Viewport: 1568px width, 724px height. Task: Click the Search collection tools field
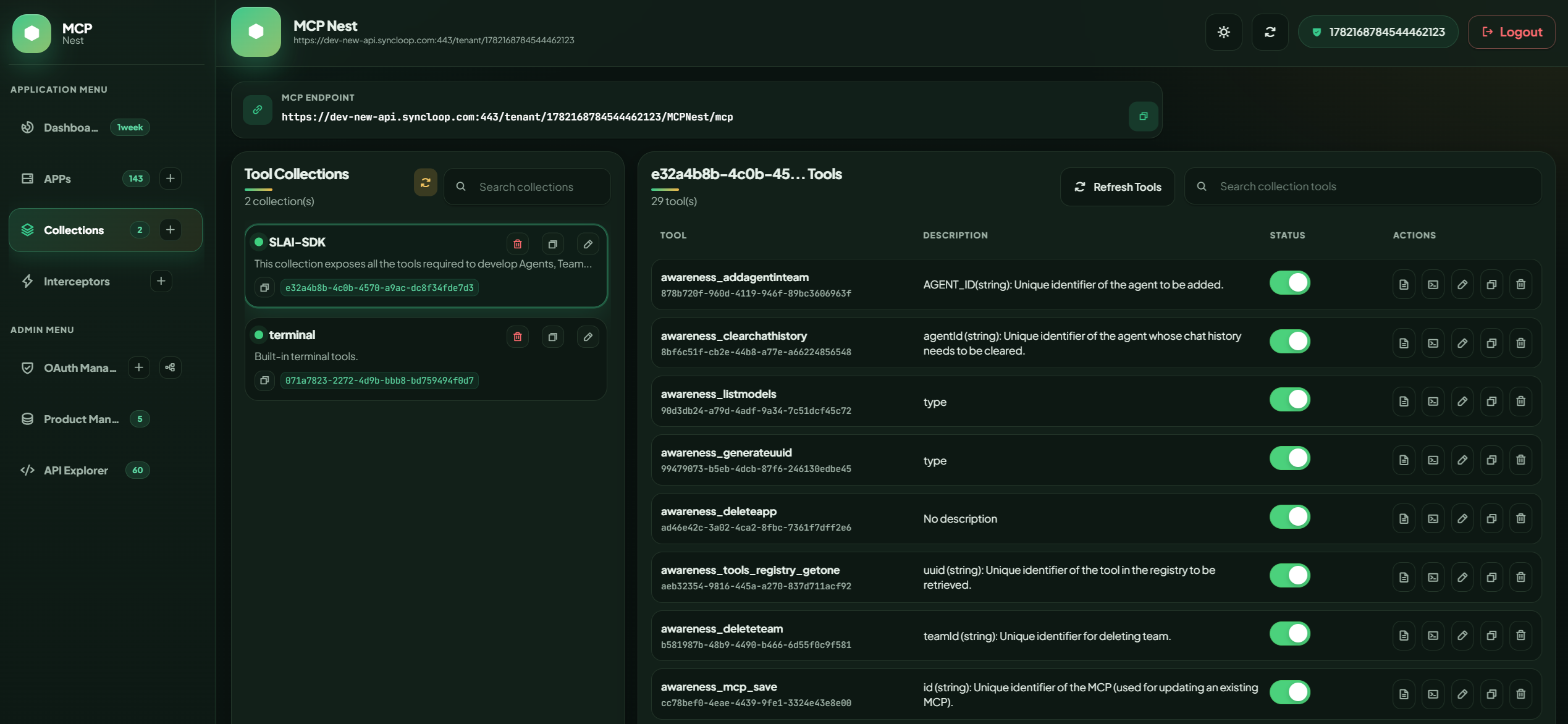pyautogui.click(x=1362, y=186)
